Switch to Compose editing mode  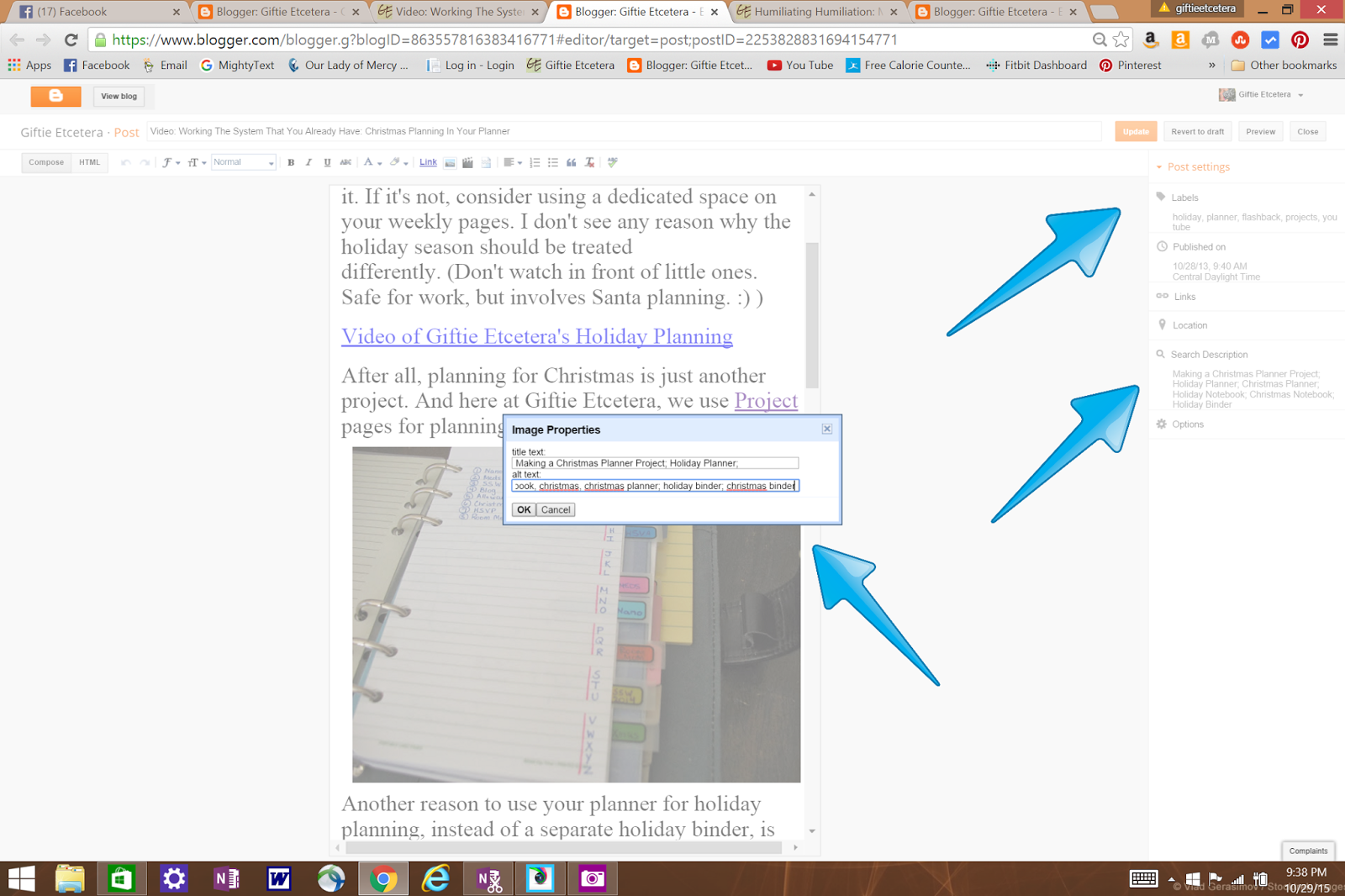pos(46,162)
